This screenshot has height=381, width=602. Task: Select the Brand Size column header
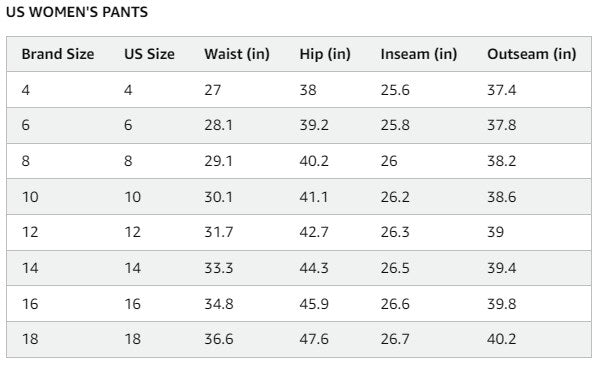coord(58,54)
